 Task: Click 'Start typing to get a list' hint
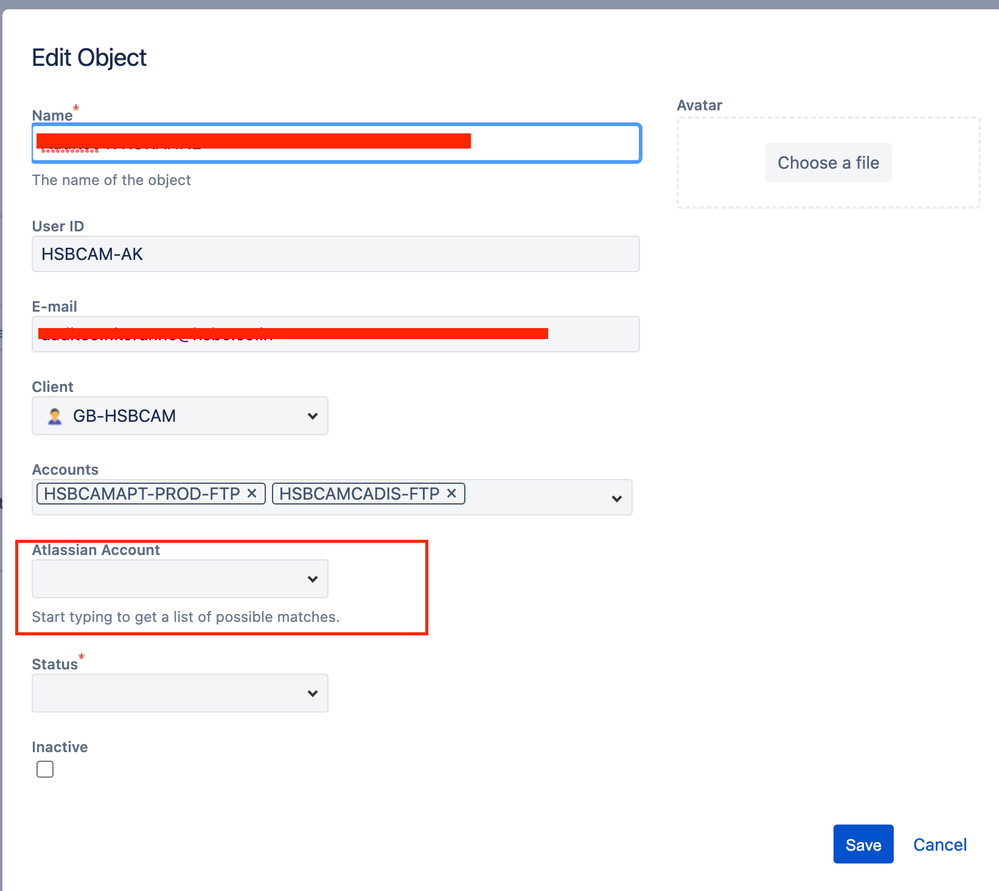[185, 617]
